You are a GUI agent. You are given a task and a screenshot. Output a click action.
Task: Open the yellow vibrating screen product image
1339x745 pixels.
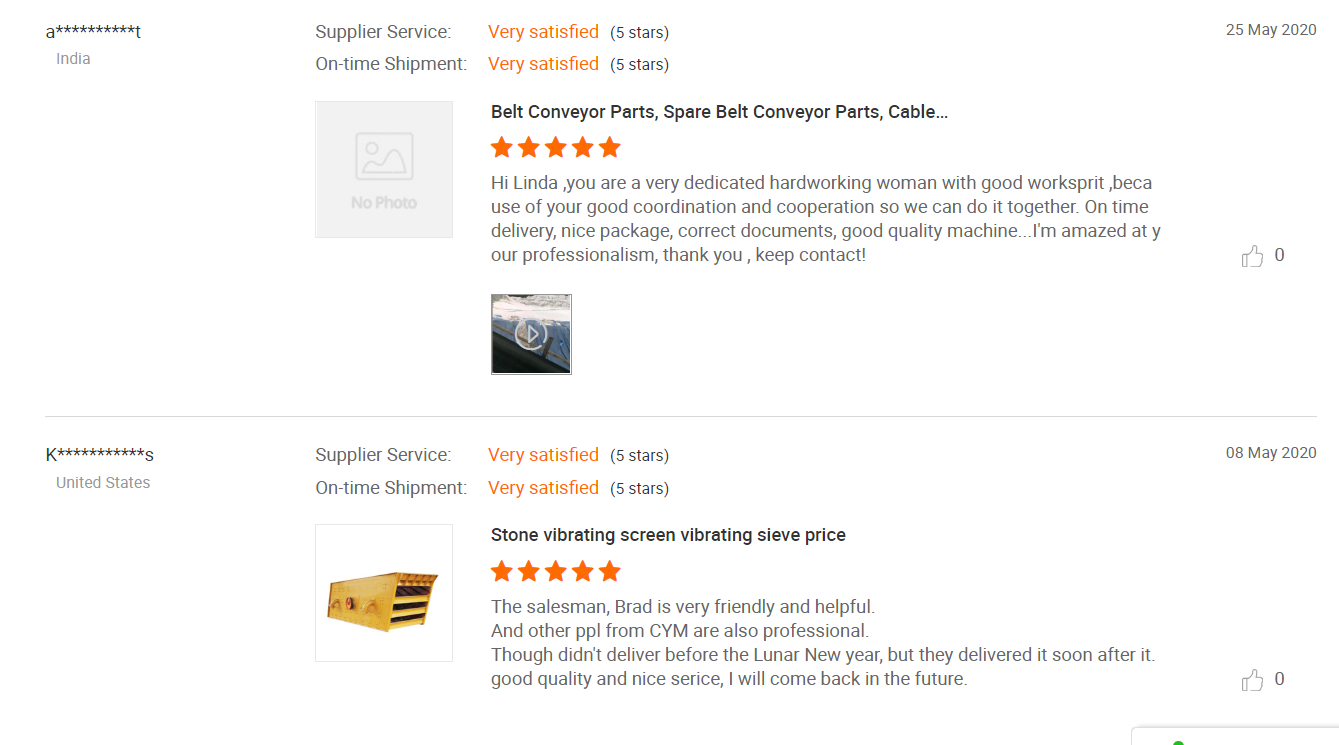tap(384, 593)
